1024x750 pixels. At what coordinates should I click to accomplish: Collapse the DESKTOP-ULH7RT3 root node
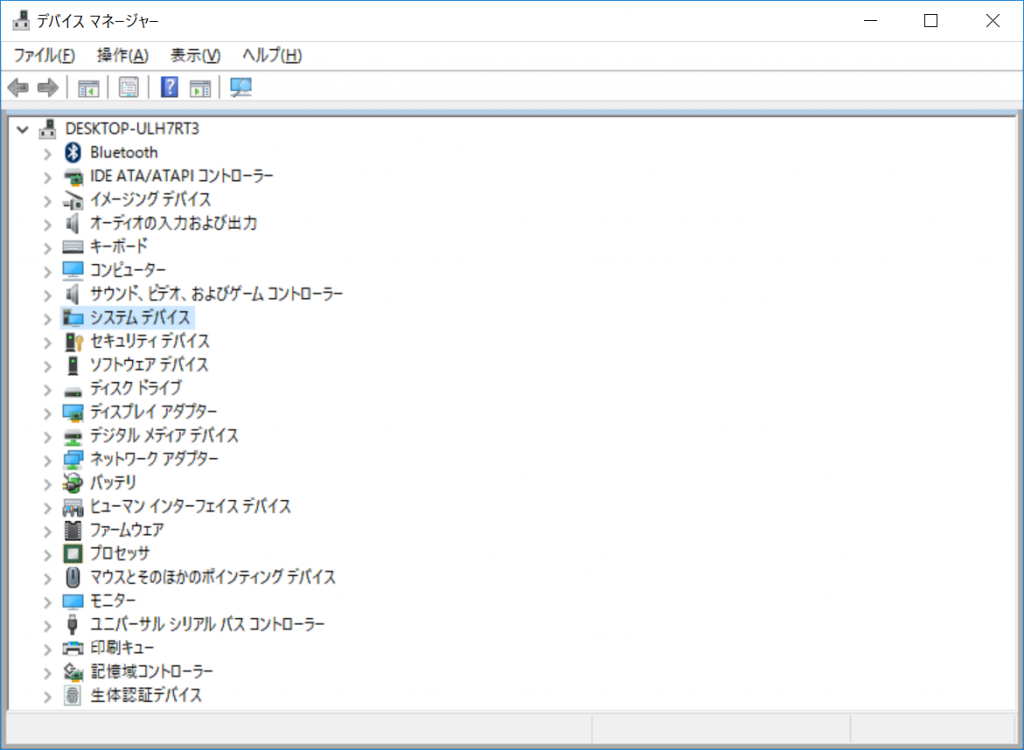coord(23,129)
